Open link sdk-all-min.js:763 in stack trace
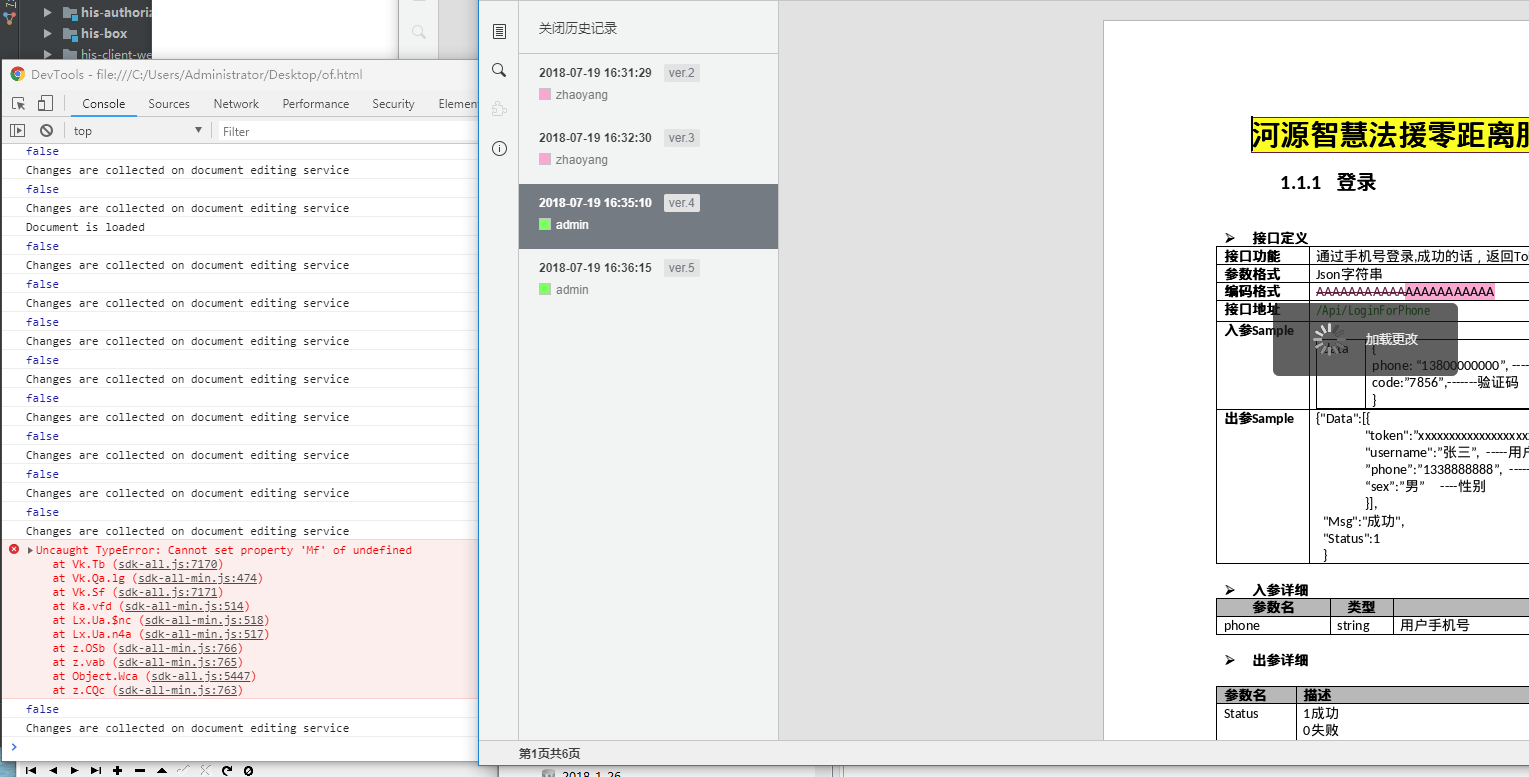The height and width of the screenshot is (777, 1529). tap(179, 690)
